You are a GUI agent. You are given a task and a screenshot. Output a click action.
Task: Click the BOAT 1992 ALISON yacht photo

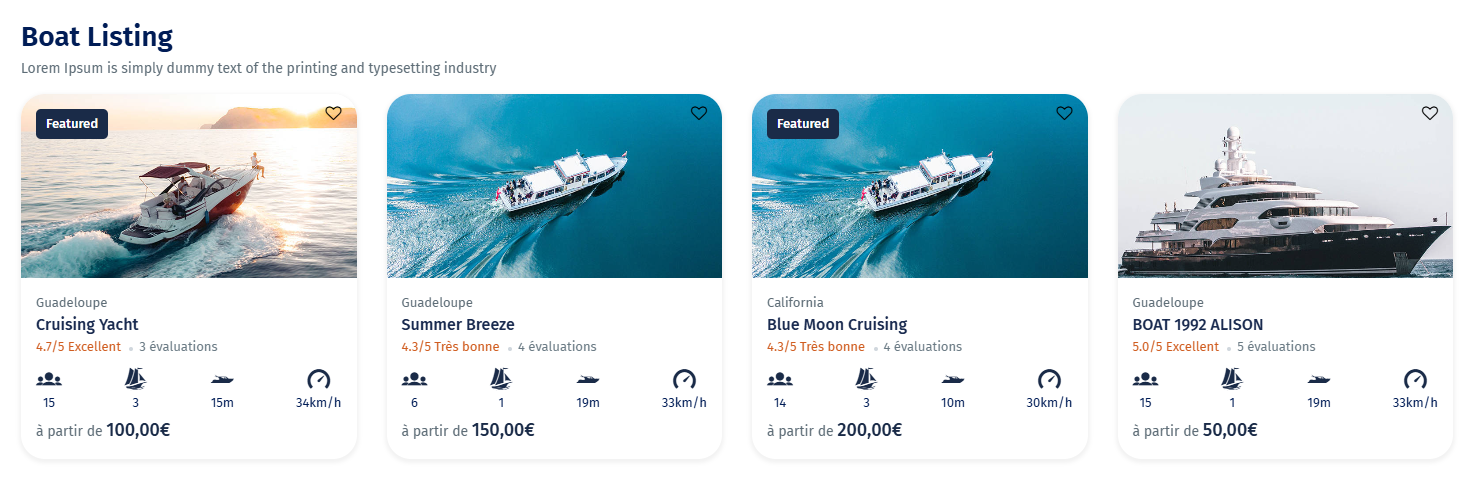1285,200
